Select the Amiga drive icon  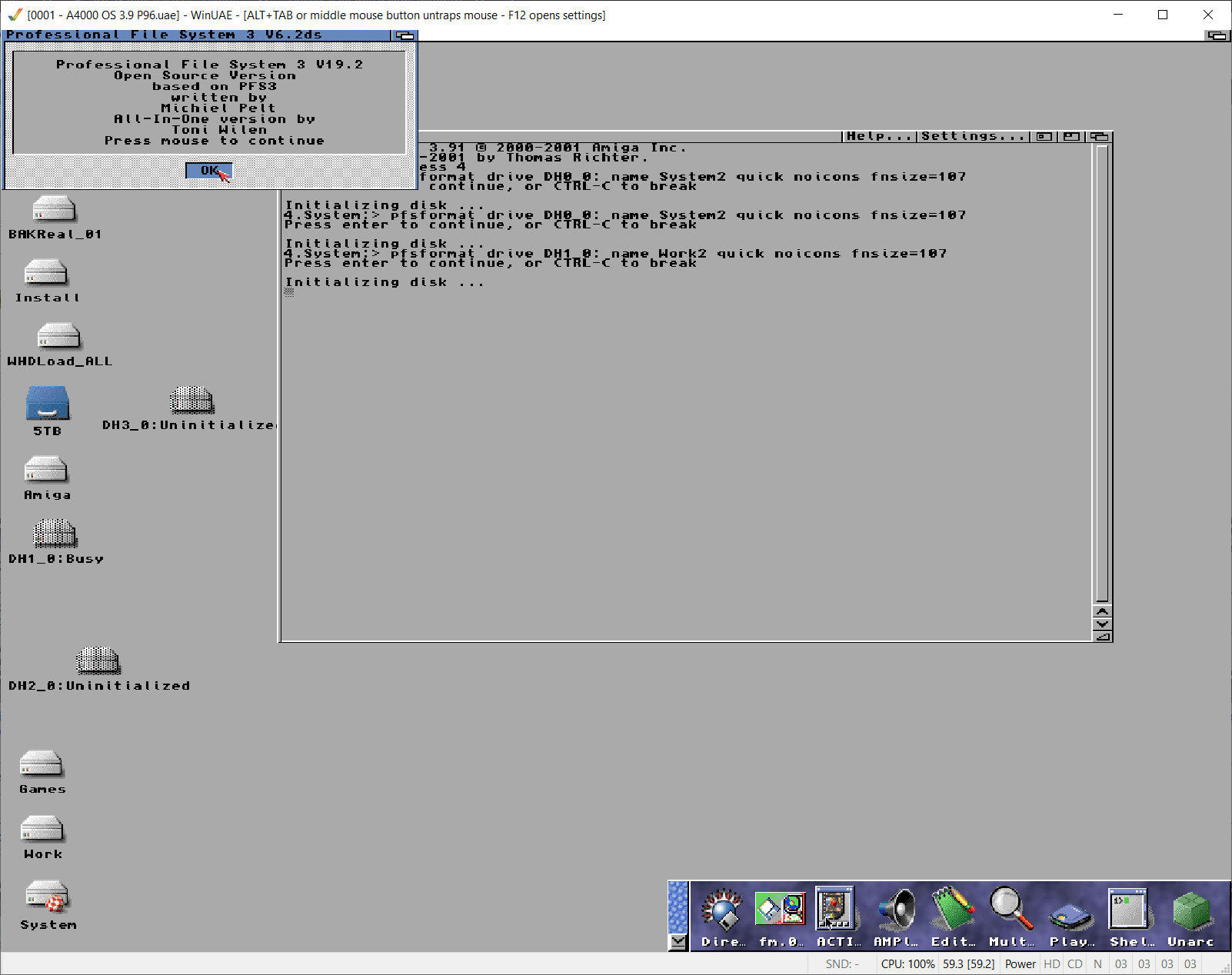(46, 471)
